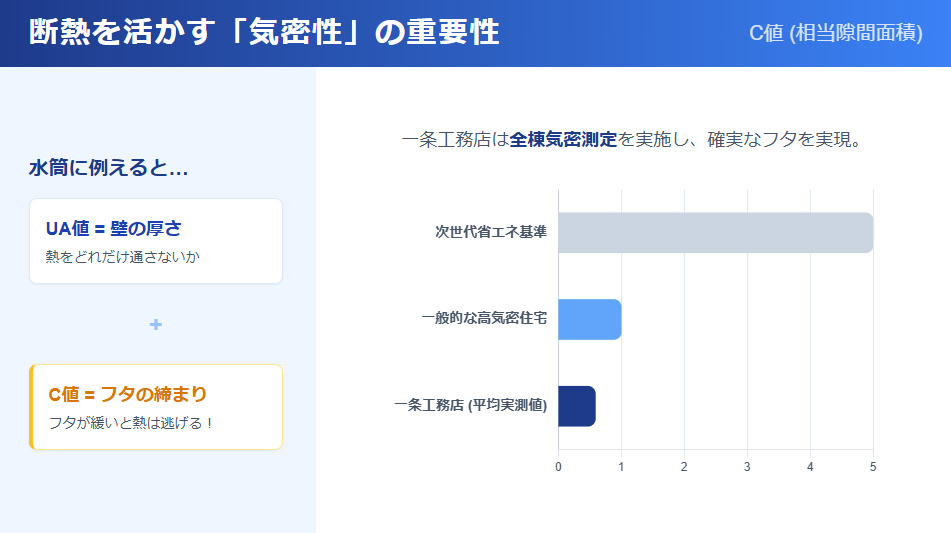Select the C値 = フタの締まり card title

(x=127, y=394)
